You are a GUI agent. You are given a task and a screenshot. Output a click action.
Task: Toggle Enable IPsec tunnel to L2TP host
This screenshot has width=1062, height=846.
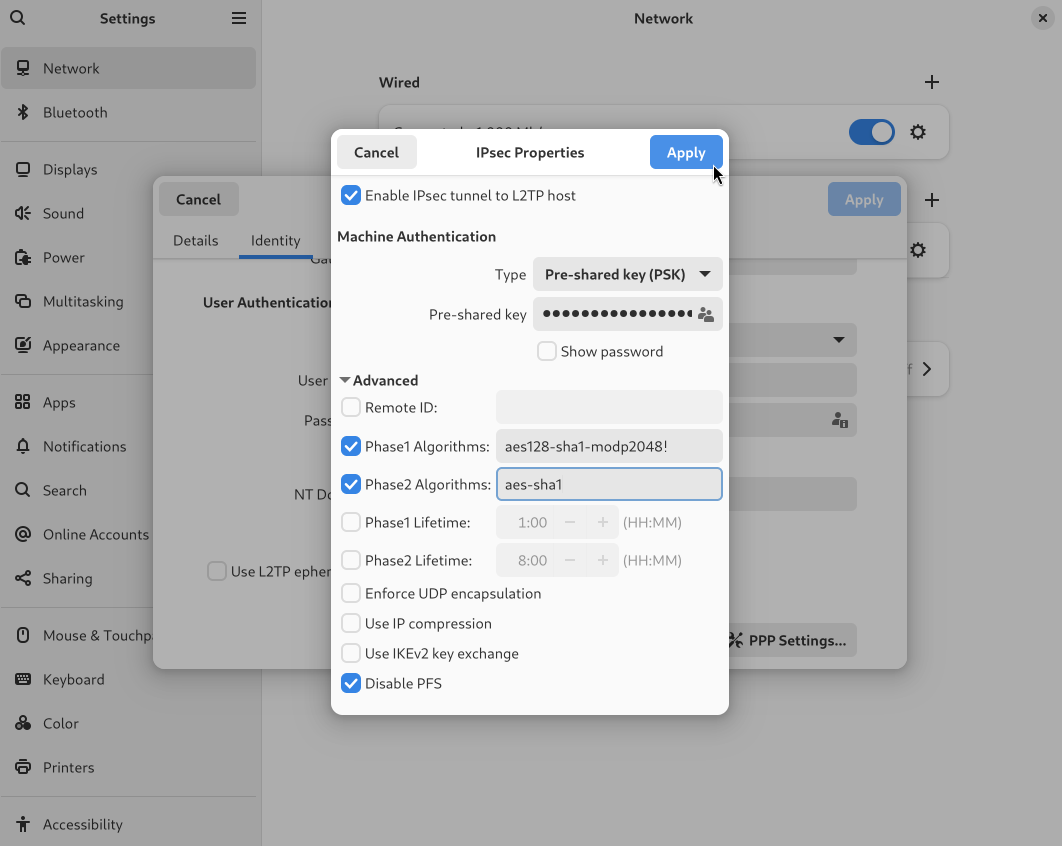pyautogui.click(x=351, y=195)
